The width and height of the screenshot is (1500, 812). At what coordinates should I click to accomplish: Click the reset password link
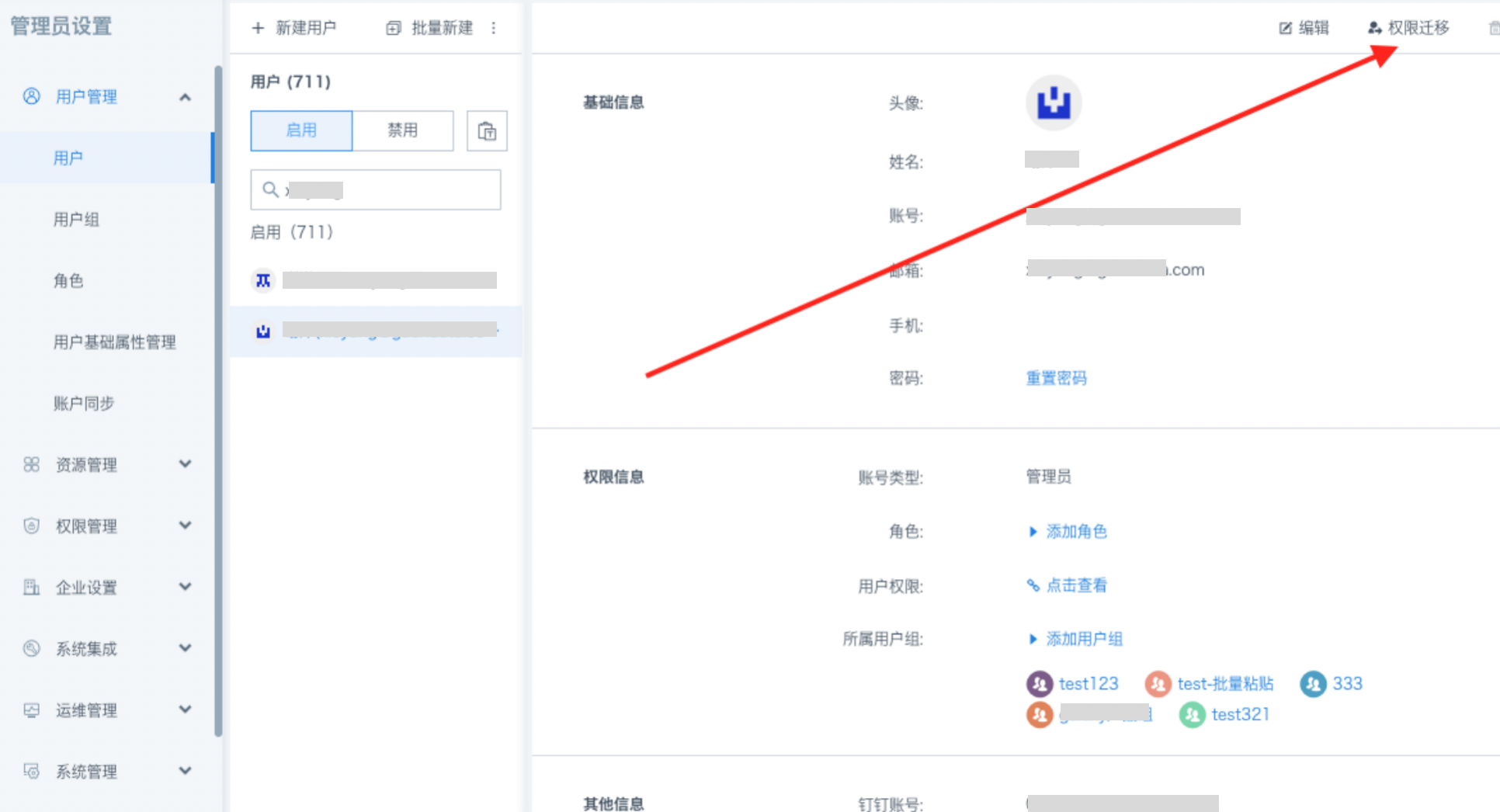click(1056, 378)
